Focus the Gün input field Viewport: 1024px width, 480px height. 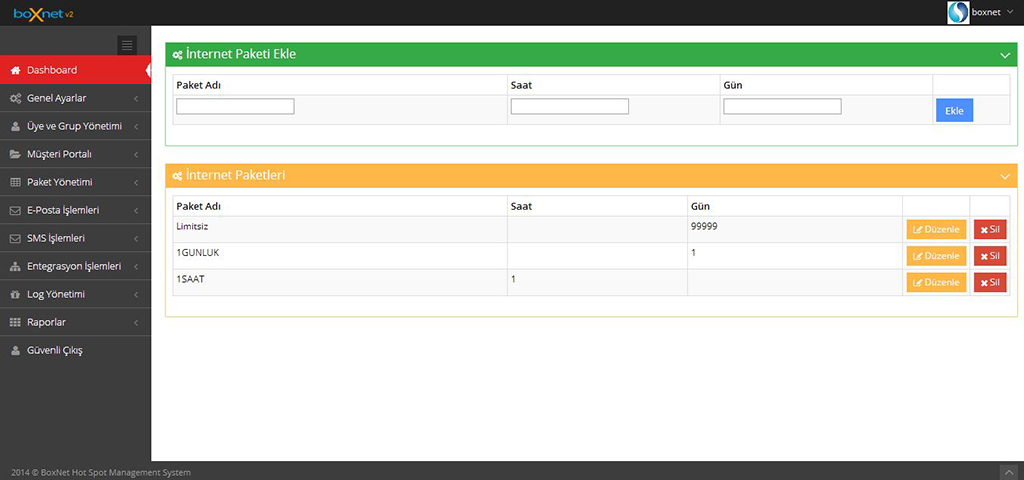click(x=782, y=106)
